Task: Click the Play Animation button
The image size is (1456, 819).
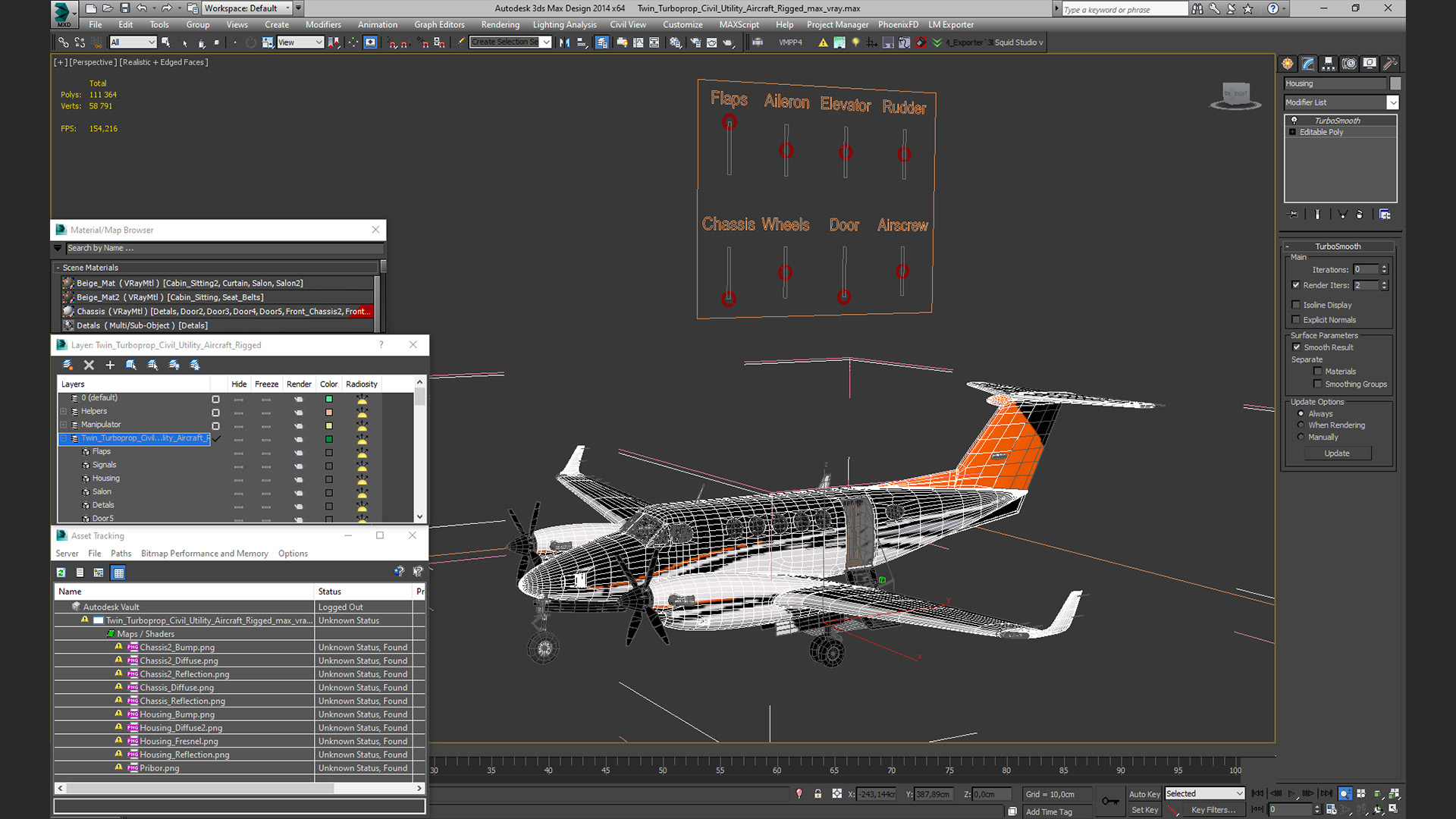Action: [x=1292, y=793]
